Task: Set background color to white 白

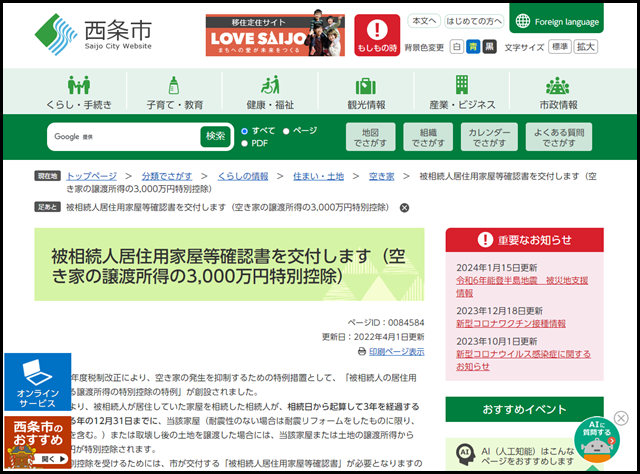Action: click(456, 47)
